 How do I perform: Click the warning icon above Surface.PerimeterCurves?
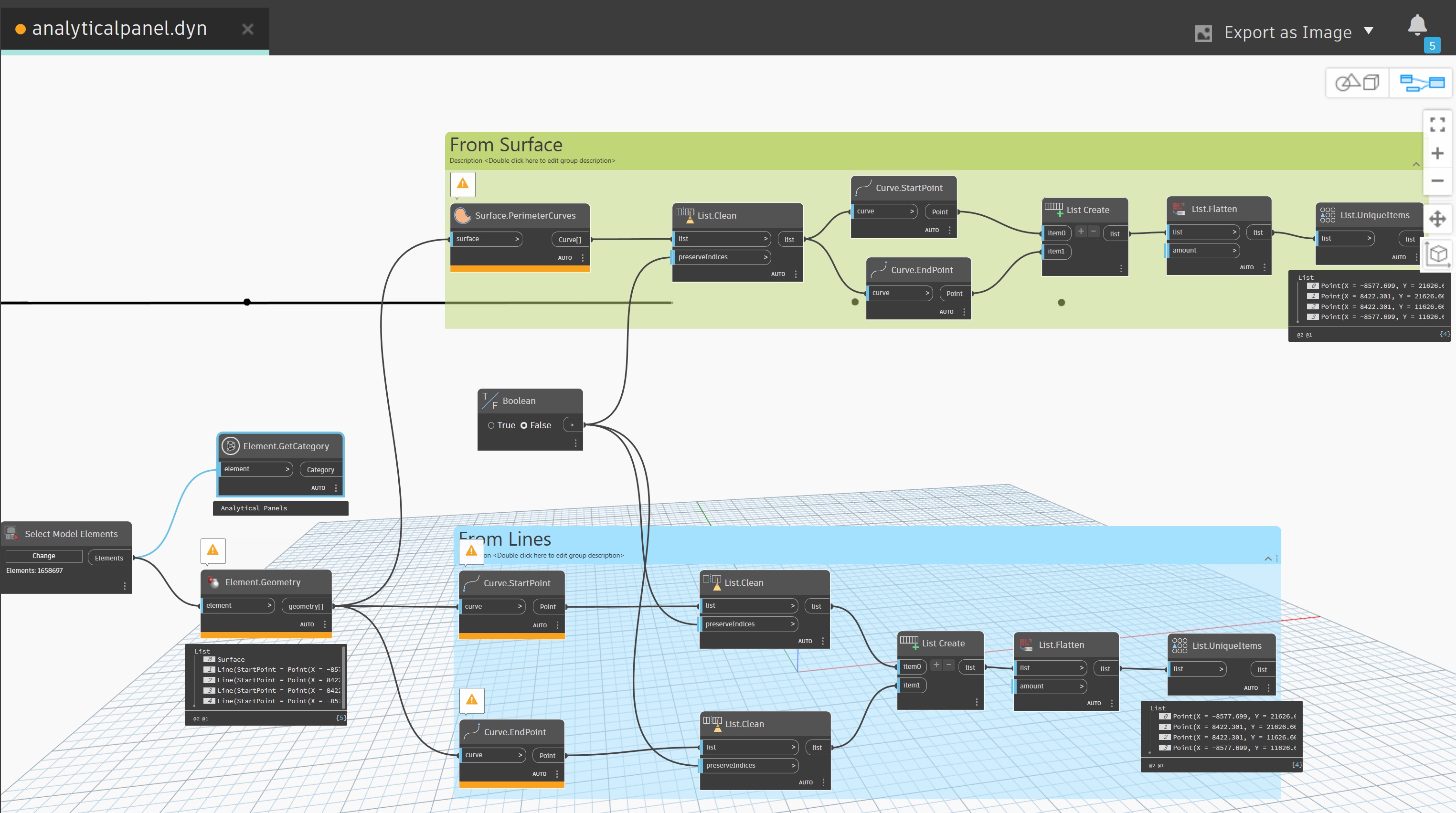tap(462, 184)
